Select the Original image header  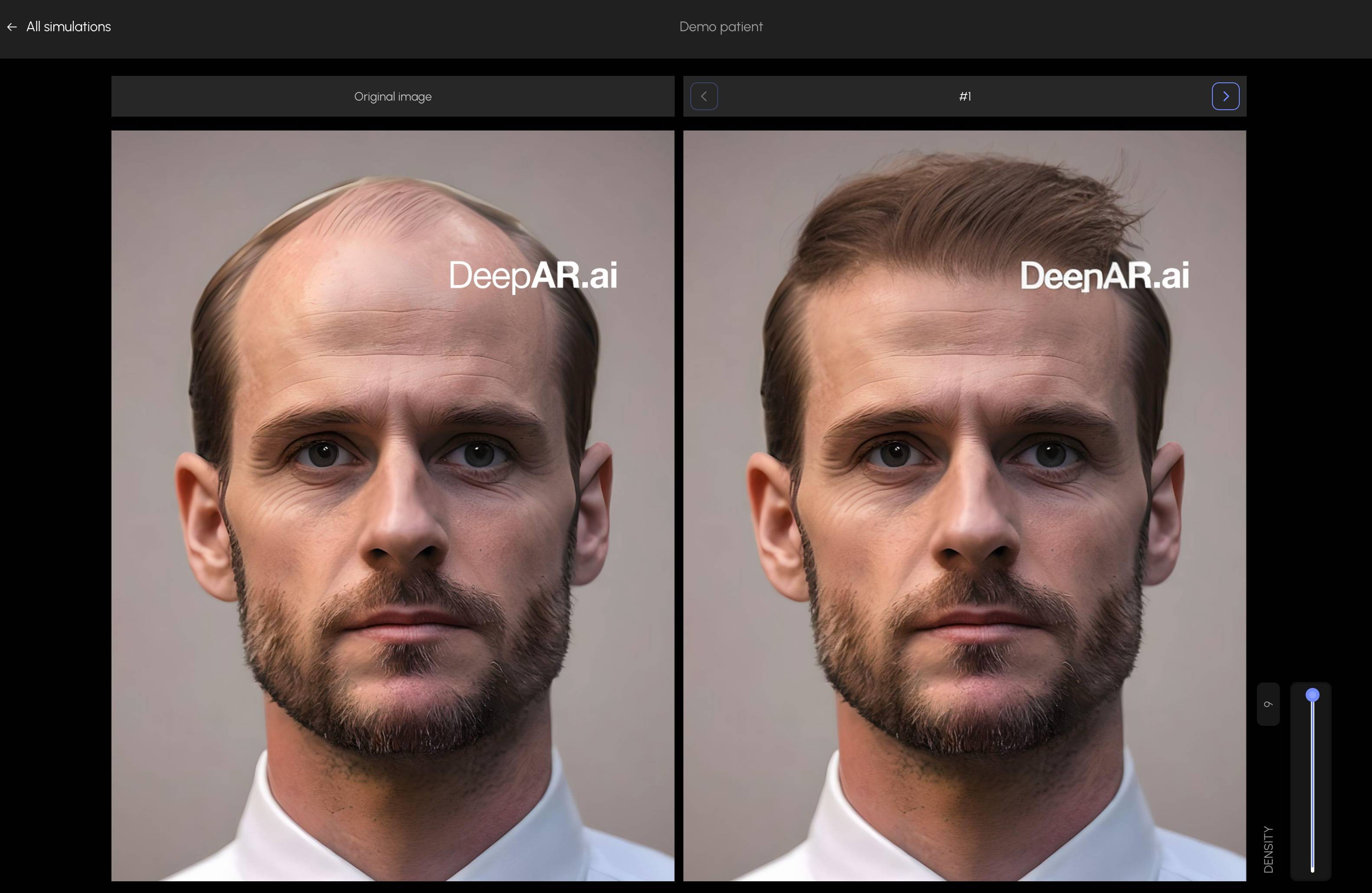click(392, 96)
